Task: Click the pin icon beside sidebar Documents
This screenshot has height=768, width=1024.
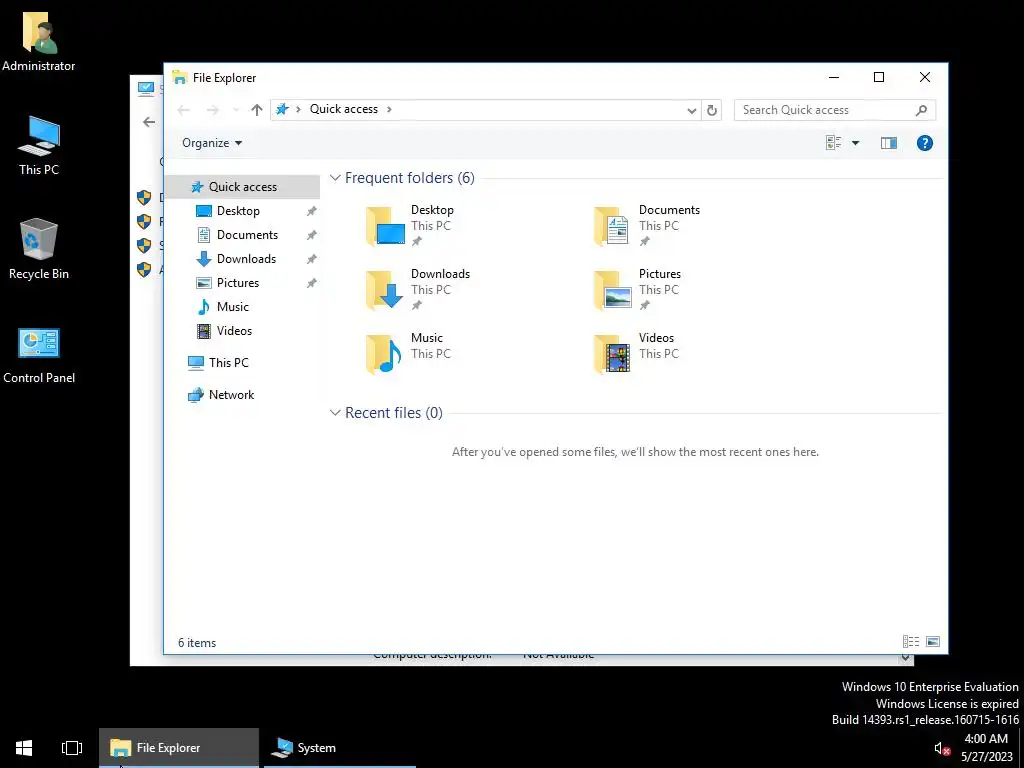Action: tap(312, 235)
